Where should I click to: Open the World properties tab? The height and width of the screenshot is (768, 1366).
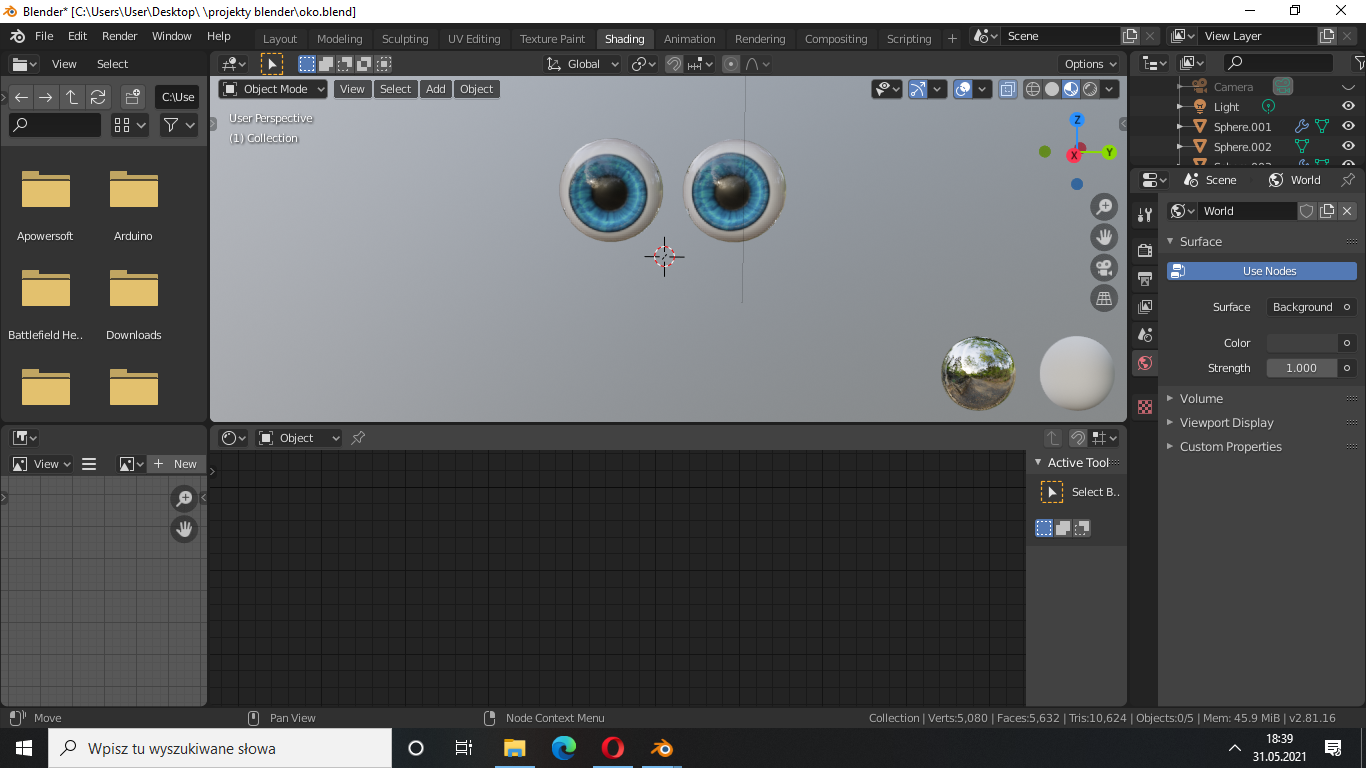1145,362
